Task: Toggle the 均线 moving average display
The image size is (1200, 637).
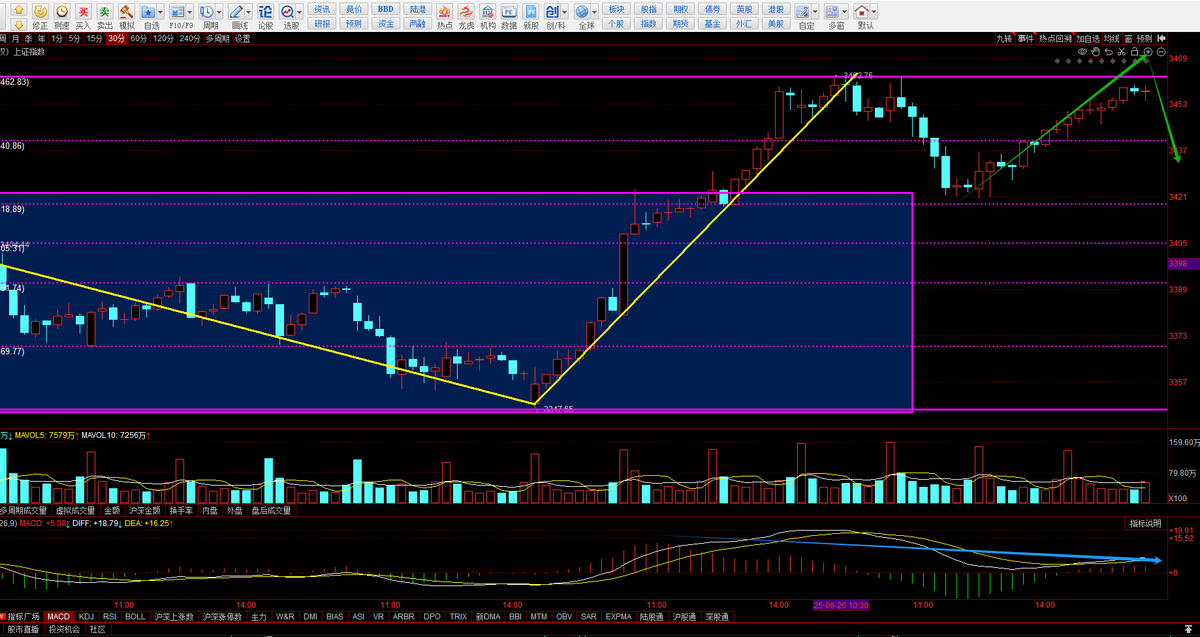Action: (1111, 38)
